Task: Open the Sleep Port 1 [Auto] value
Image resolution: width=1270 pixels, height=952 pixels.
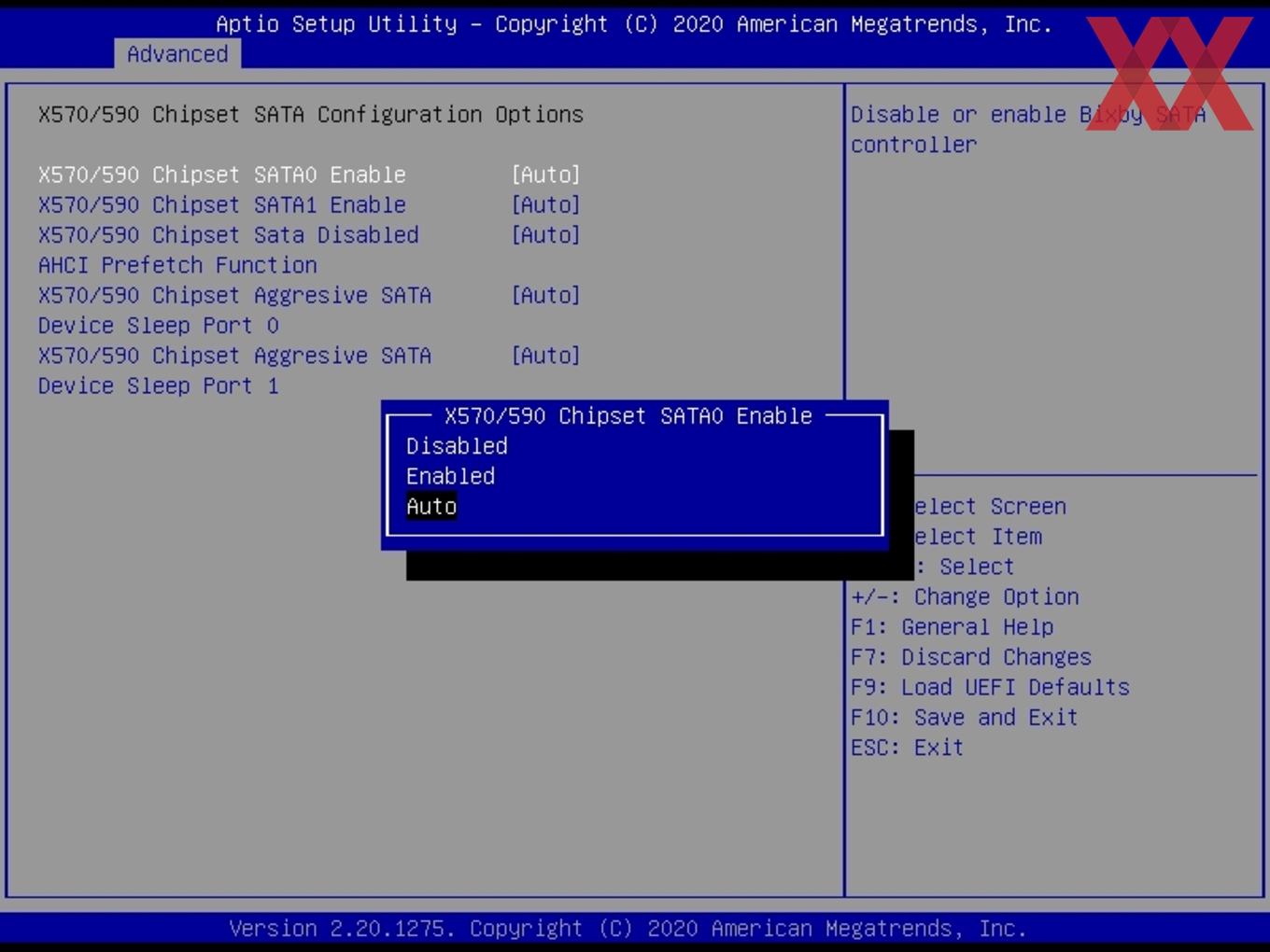Action: [x=546, y=356]
